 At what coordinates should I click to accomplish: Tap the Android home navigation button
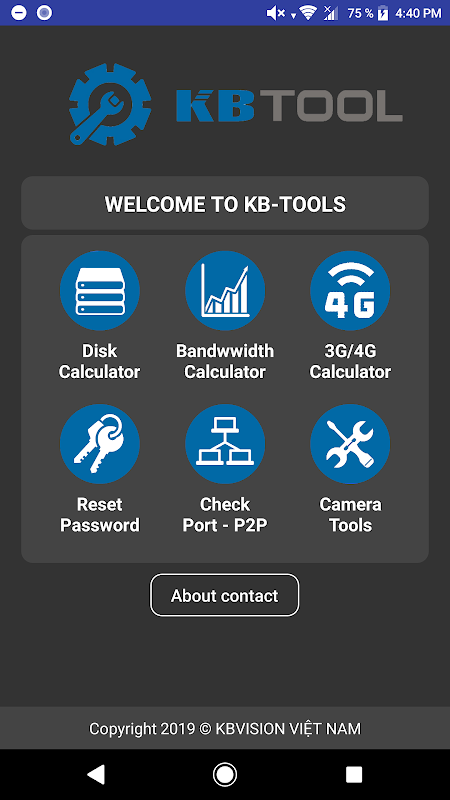(224, 774)
